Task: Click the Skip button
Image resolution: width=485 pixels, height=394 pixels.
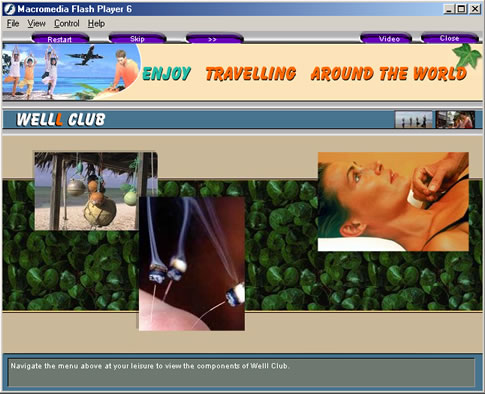Action: (137, 38)
